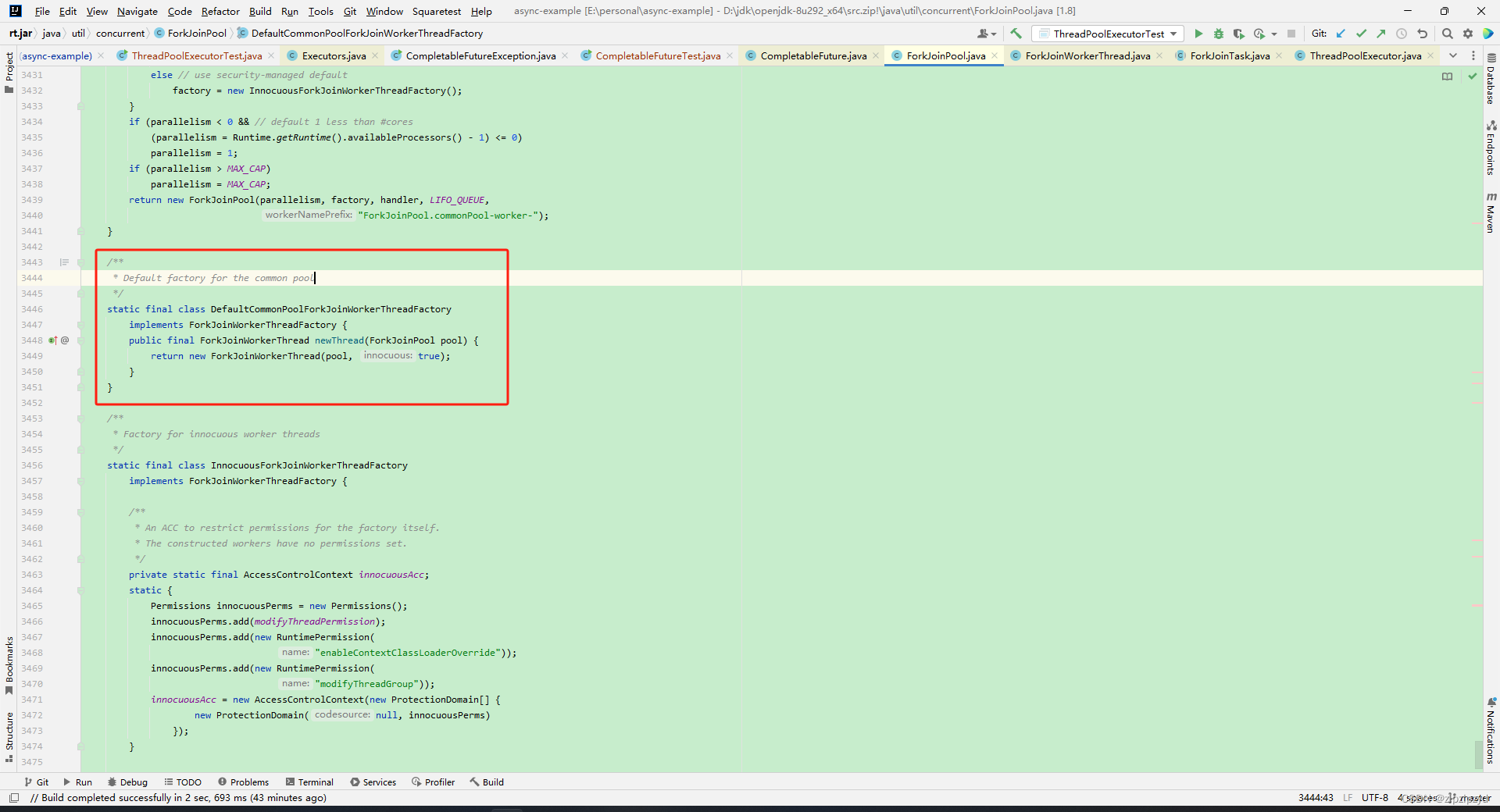Open the Bookmarks tool window
This screenshot has width=1500, height=812.
coord(9,666)
